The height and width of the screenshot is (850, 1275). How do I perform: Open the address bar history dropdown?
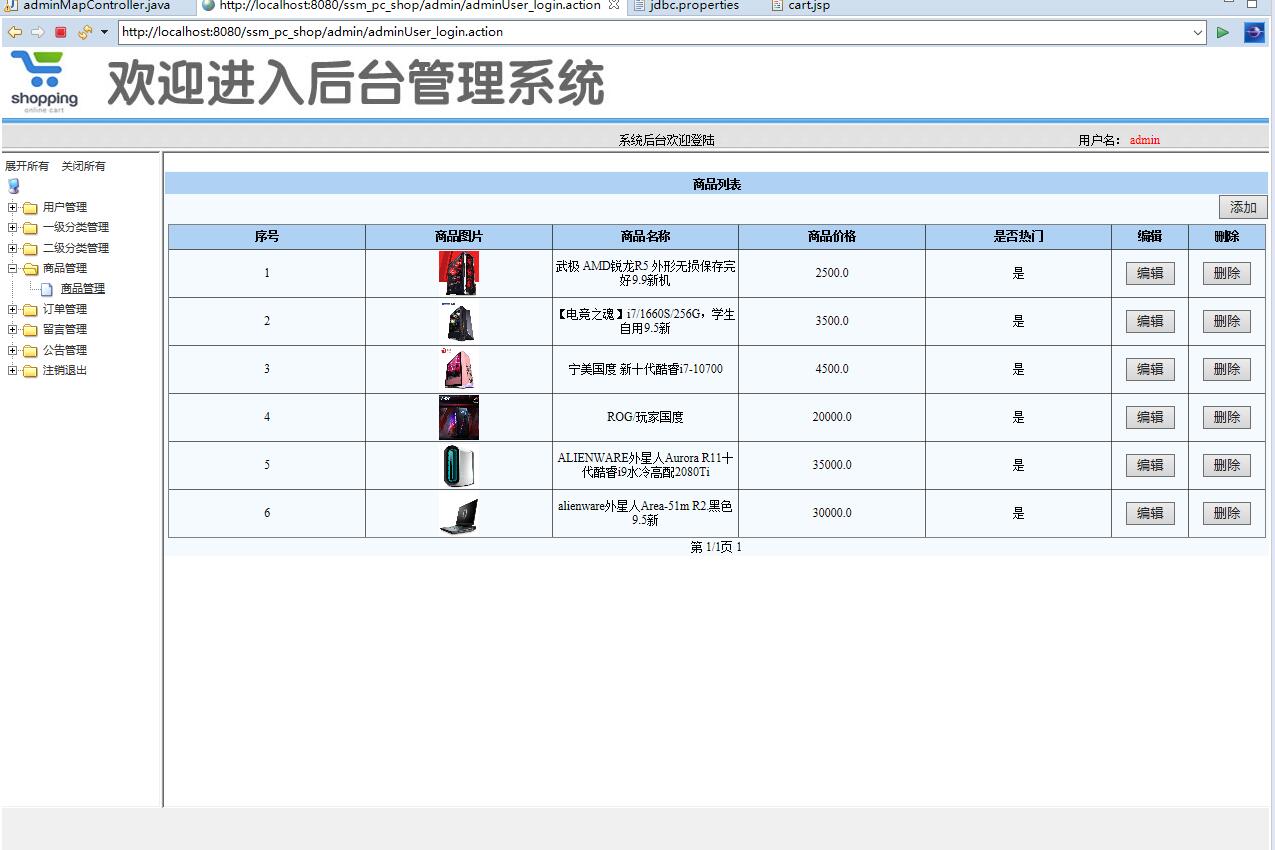click(x=1197, y=32)
